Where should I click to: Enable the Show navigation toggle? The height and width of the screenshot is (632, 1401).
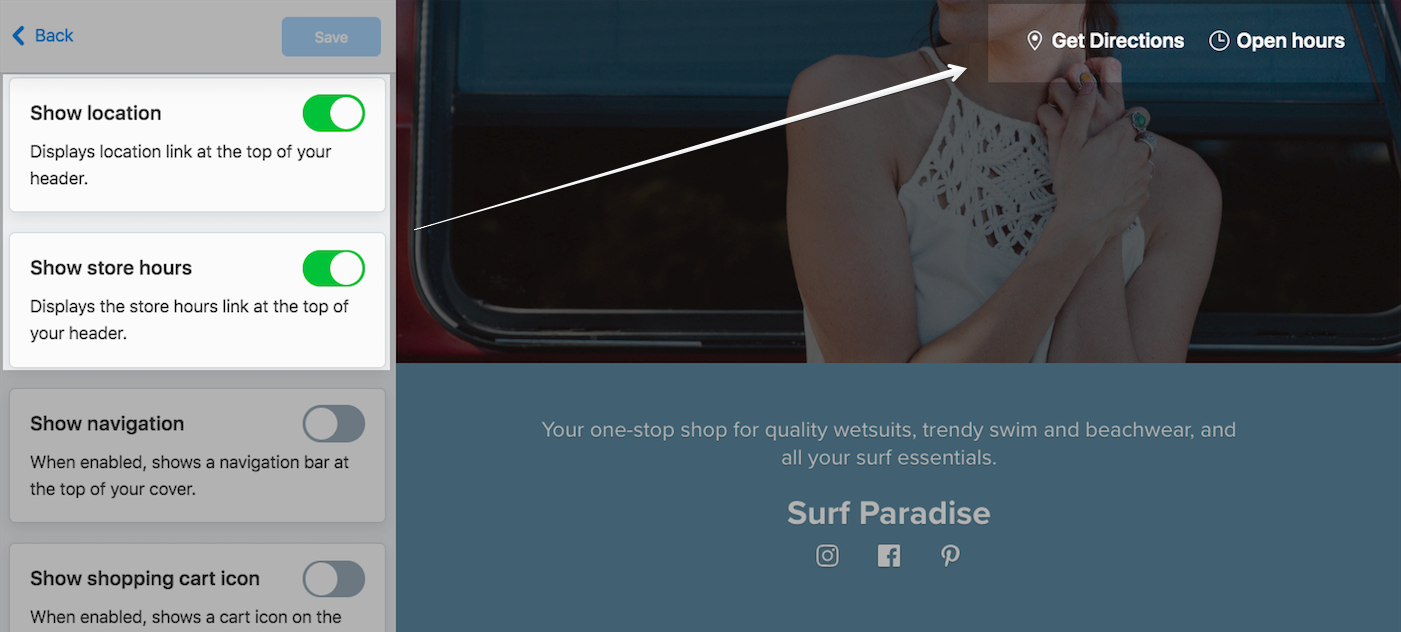click(334, 424)
